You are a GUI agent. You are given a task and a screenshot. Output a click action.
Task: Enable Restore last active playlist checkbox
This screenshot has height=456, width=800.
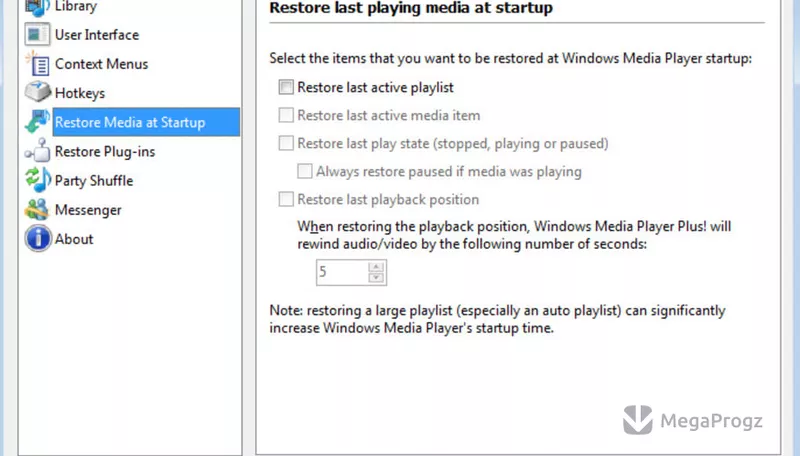[x=286, y=87]
